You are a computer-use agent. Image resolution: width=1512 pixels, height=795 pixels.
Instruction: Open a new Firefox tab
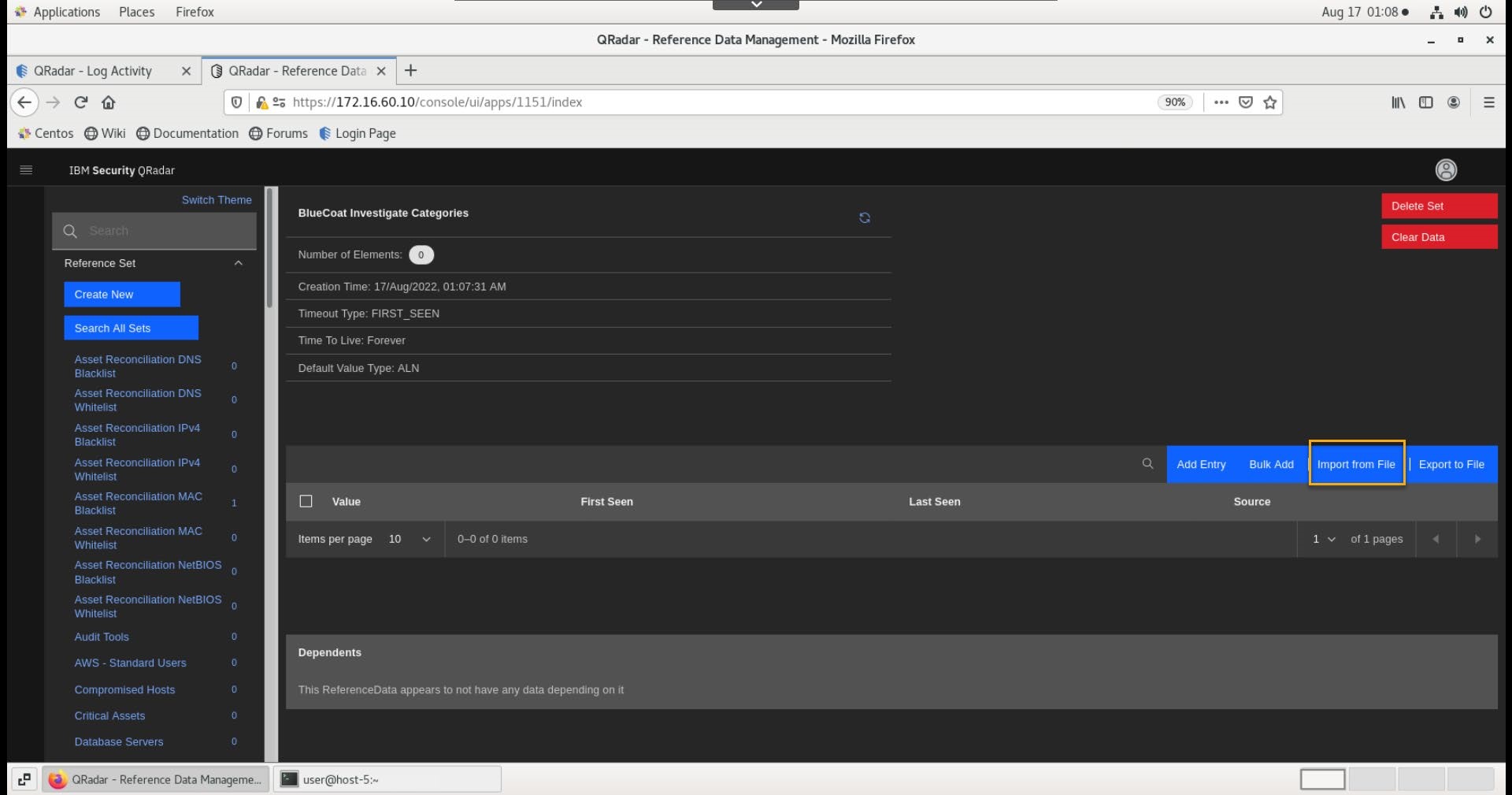[410, 71]
